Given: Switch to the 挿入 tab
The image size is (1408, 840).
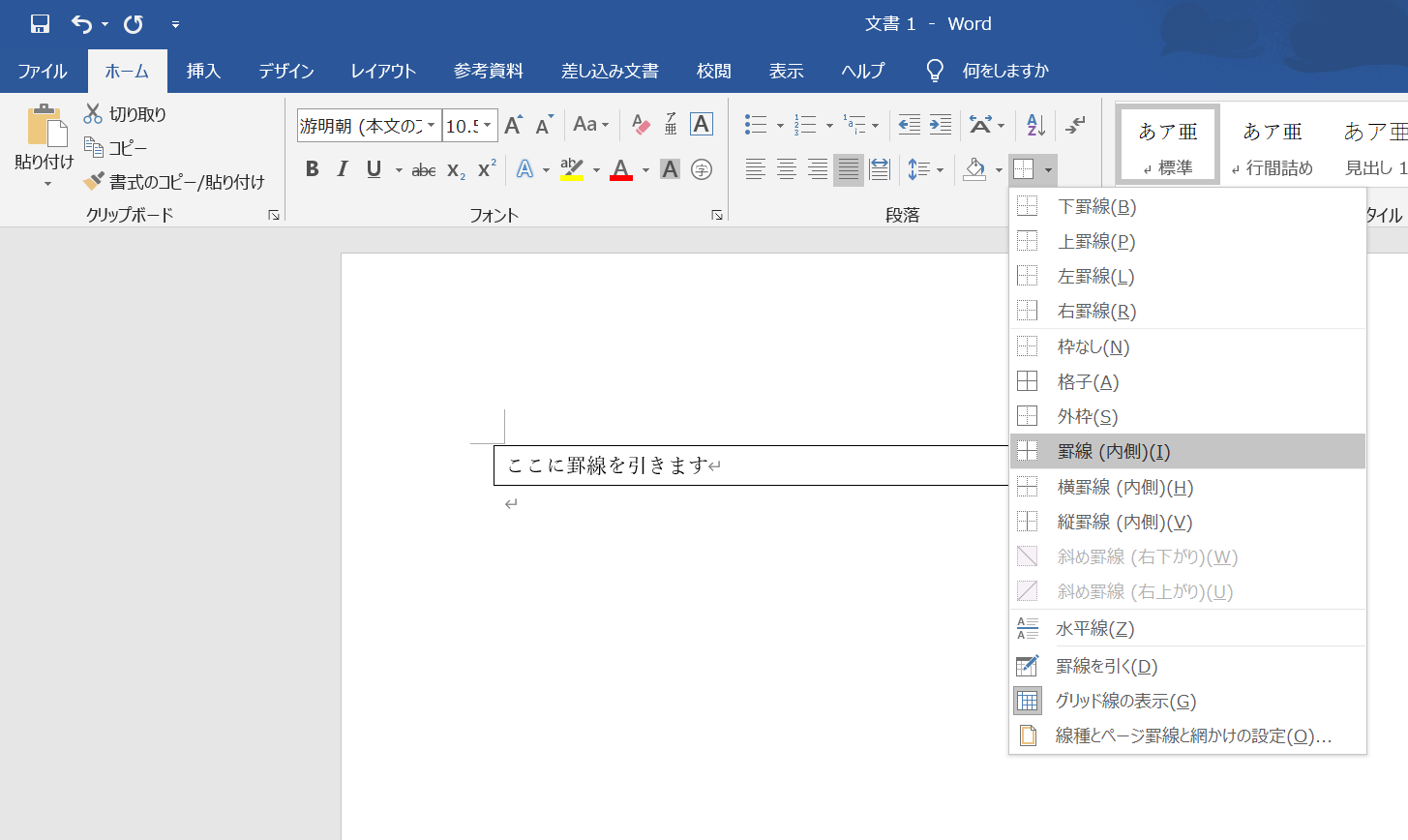Looking at the screenshot, I should 203,71.
